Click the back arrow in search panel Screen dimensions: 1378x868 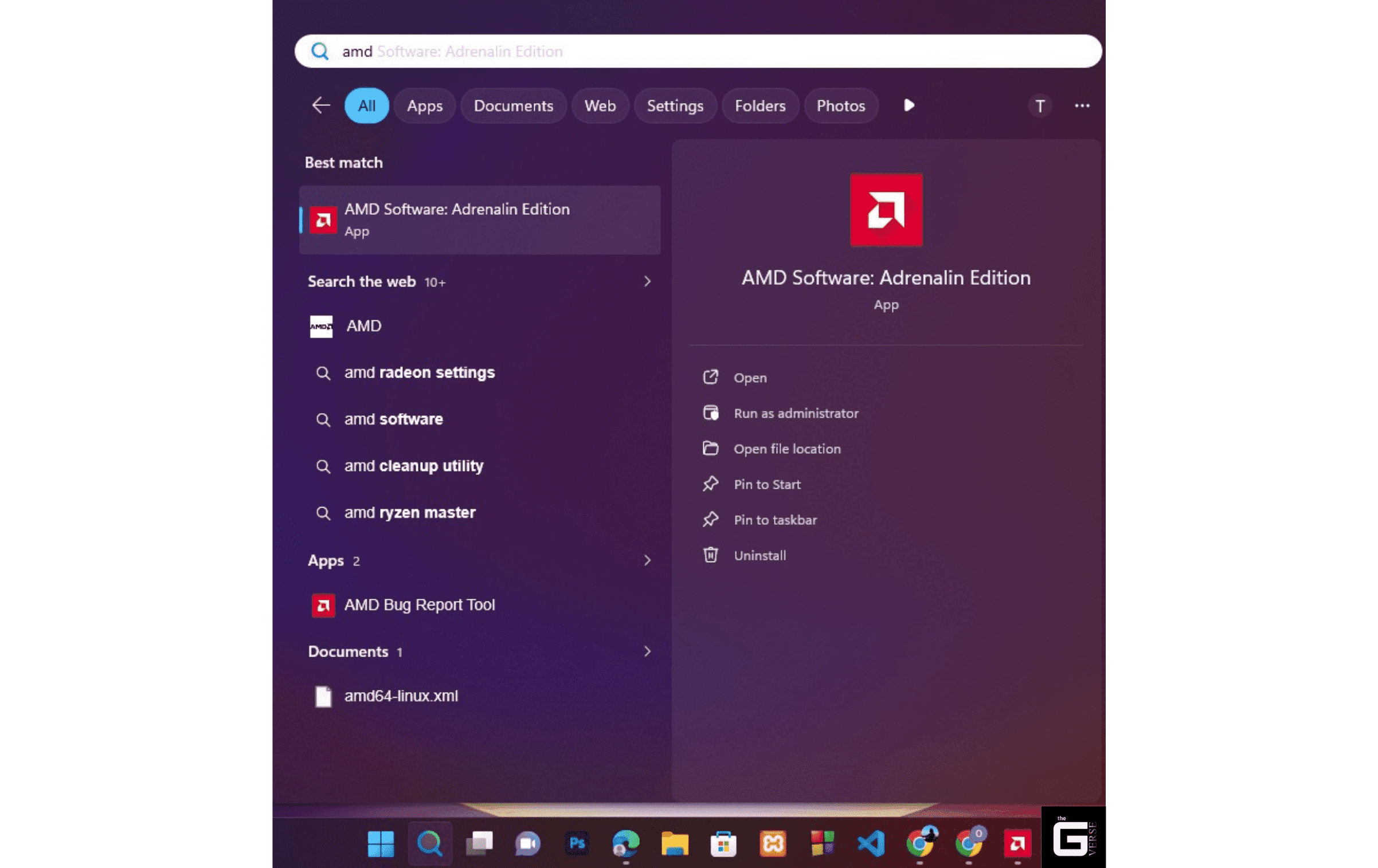click(320, 105)
